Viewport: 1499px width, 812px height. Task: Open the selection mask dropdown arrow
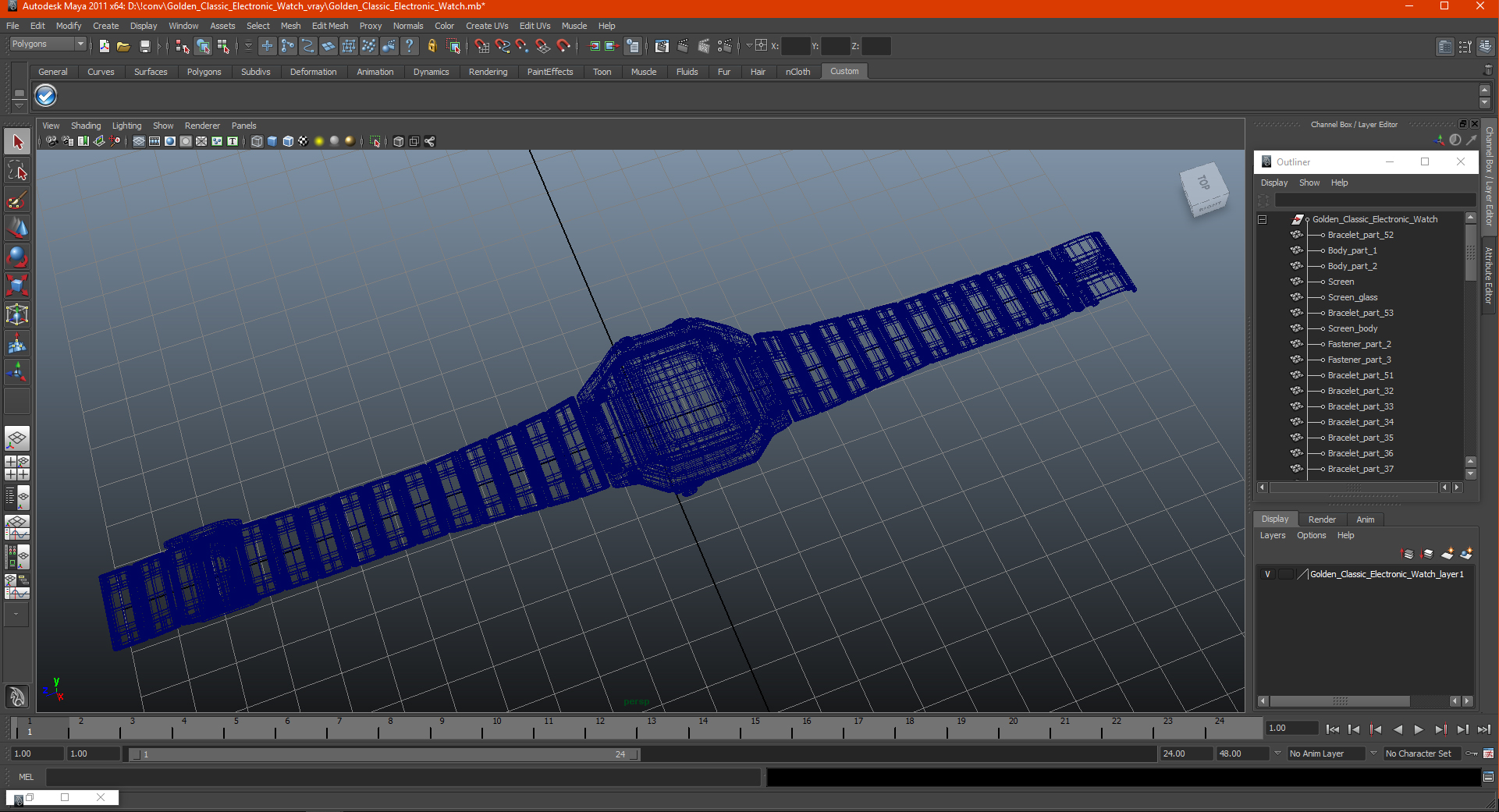click(x=249, y=46)
